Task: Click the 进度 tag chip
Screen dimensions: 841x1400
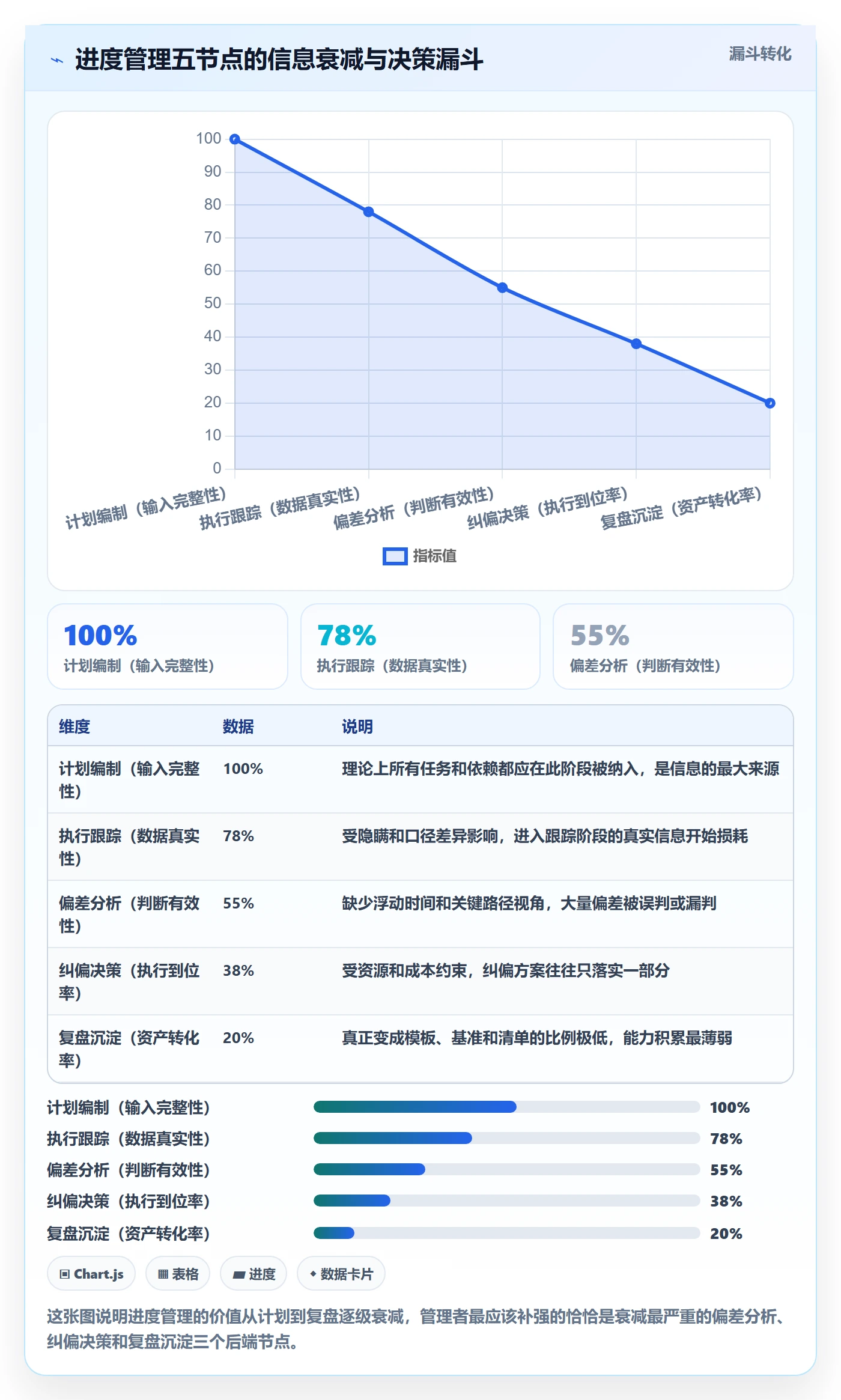Action: coord(254,1274)
